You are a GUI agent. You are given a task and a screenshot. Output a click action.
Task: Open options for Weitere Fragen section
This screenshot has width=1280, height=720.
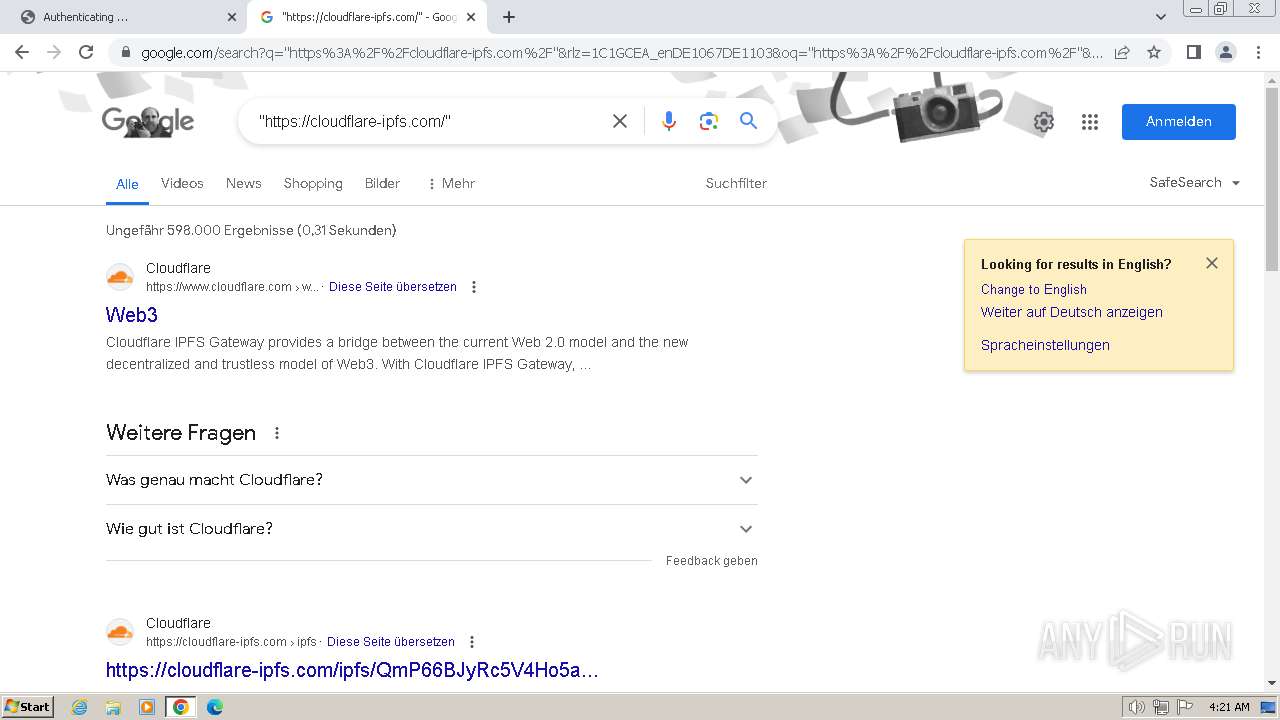277,433
